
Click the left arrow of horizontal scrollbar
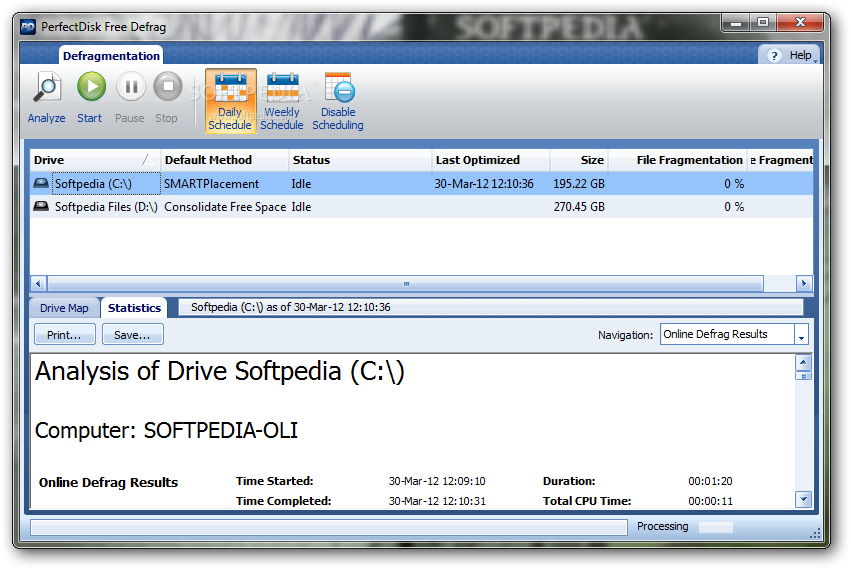pos(38,283)
